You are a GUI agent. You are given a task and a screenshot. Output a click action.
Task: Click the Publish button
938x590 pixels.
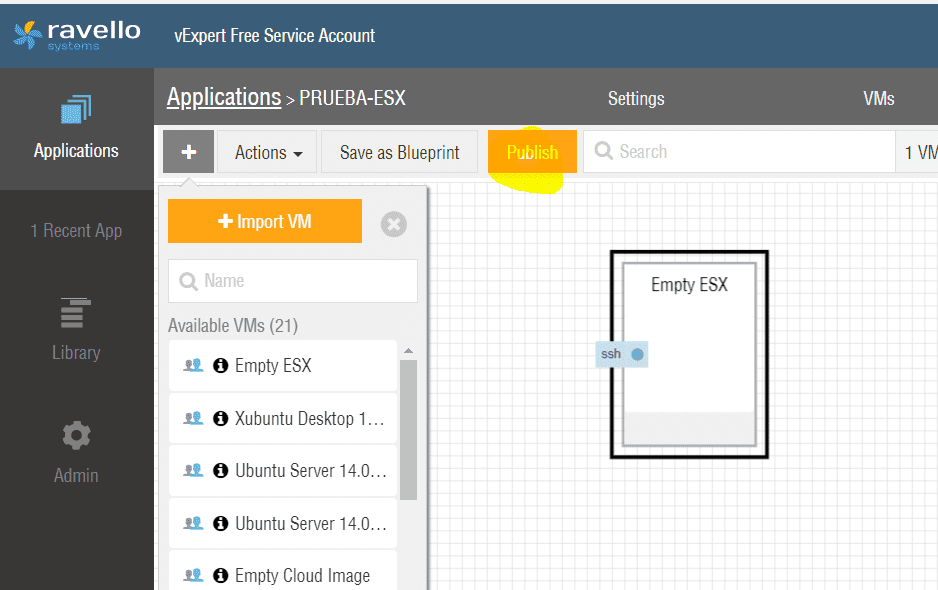(532, 152)
